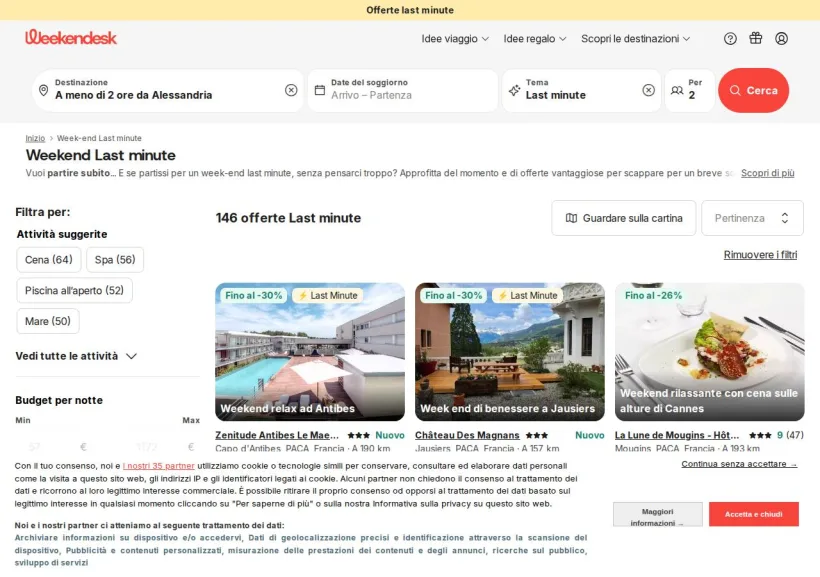Click Maggiori informazioni cookie button
Viewport: 820px width, 577px height.
[657, 515]
